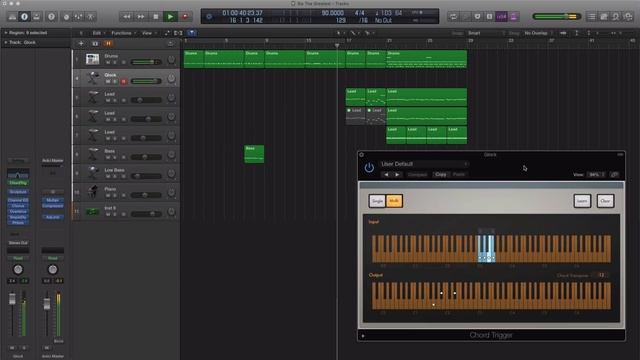Image resolution: width=640 pixels, height=360 pixels.
Task: Toggle the orange catch playhead button
Action: (x=108, y=44)
